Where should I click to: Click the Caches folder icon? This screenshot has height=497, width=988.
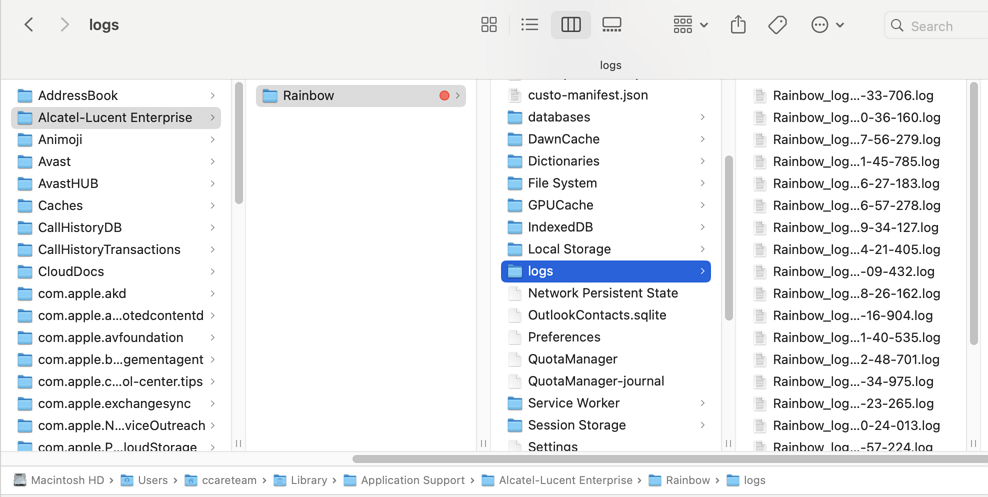click(25, 206)
